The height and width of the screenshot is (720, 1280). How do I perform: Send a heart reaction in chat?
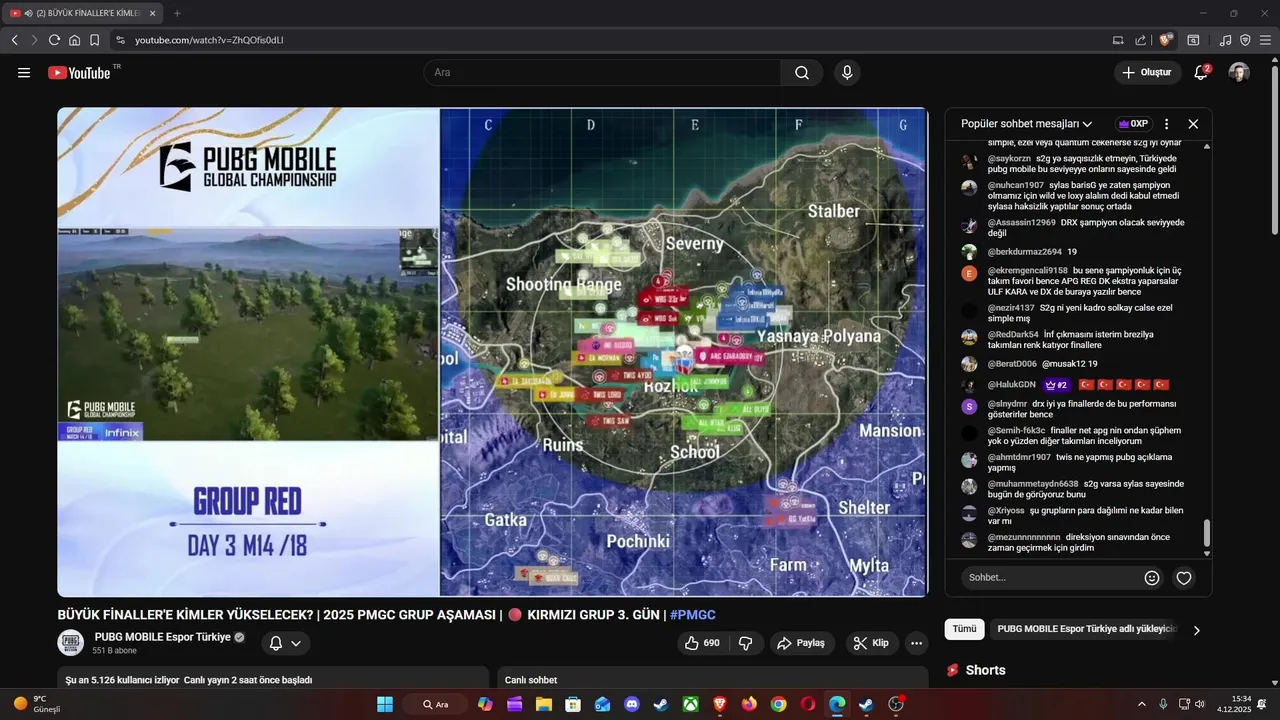tap(1184, 578)
